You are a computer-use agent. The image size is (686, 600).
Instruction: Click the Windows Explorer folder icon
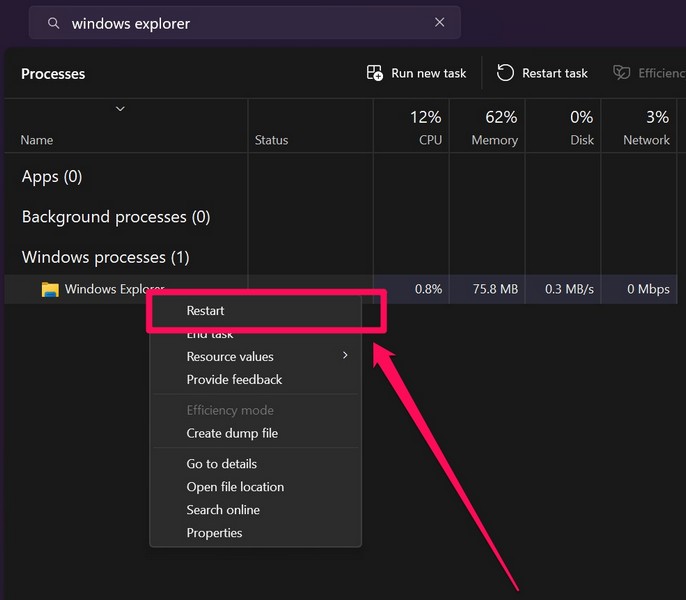coord(50,290)
